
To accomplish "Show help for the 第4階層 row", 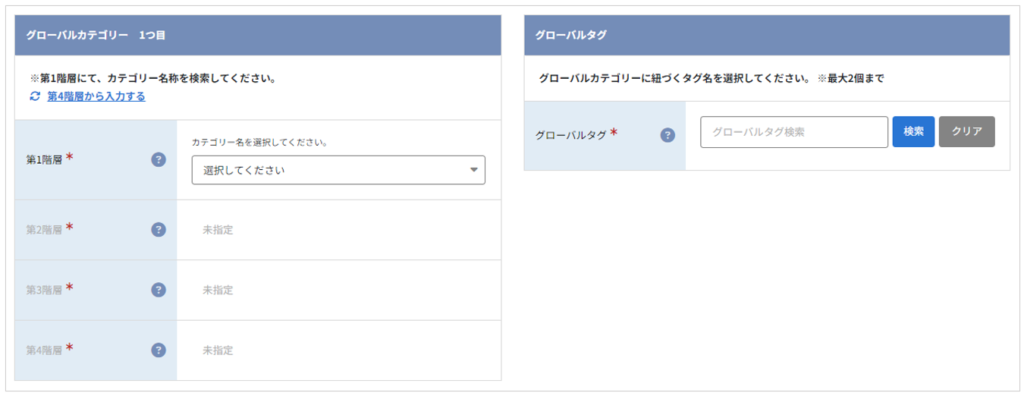I will coord(158,350).
